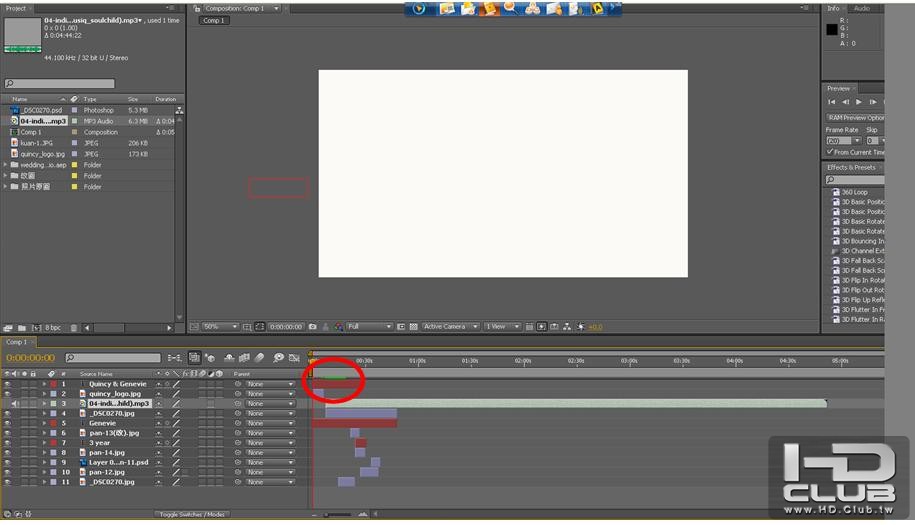The image size is (915, 525).
Task: Expand properties of Quincy & Genevie layer
Action: [x=44, y=384]
